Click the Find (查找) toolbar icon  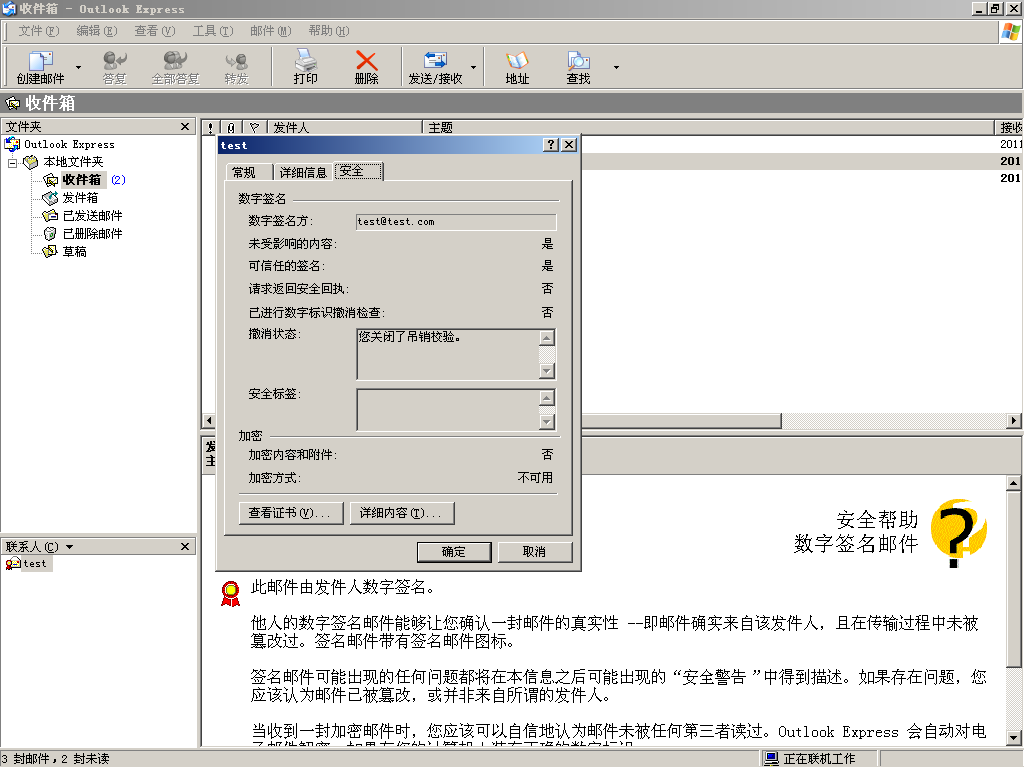coord(578,67)
